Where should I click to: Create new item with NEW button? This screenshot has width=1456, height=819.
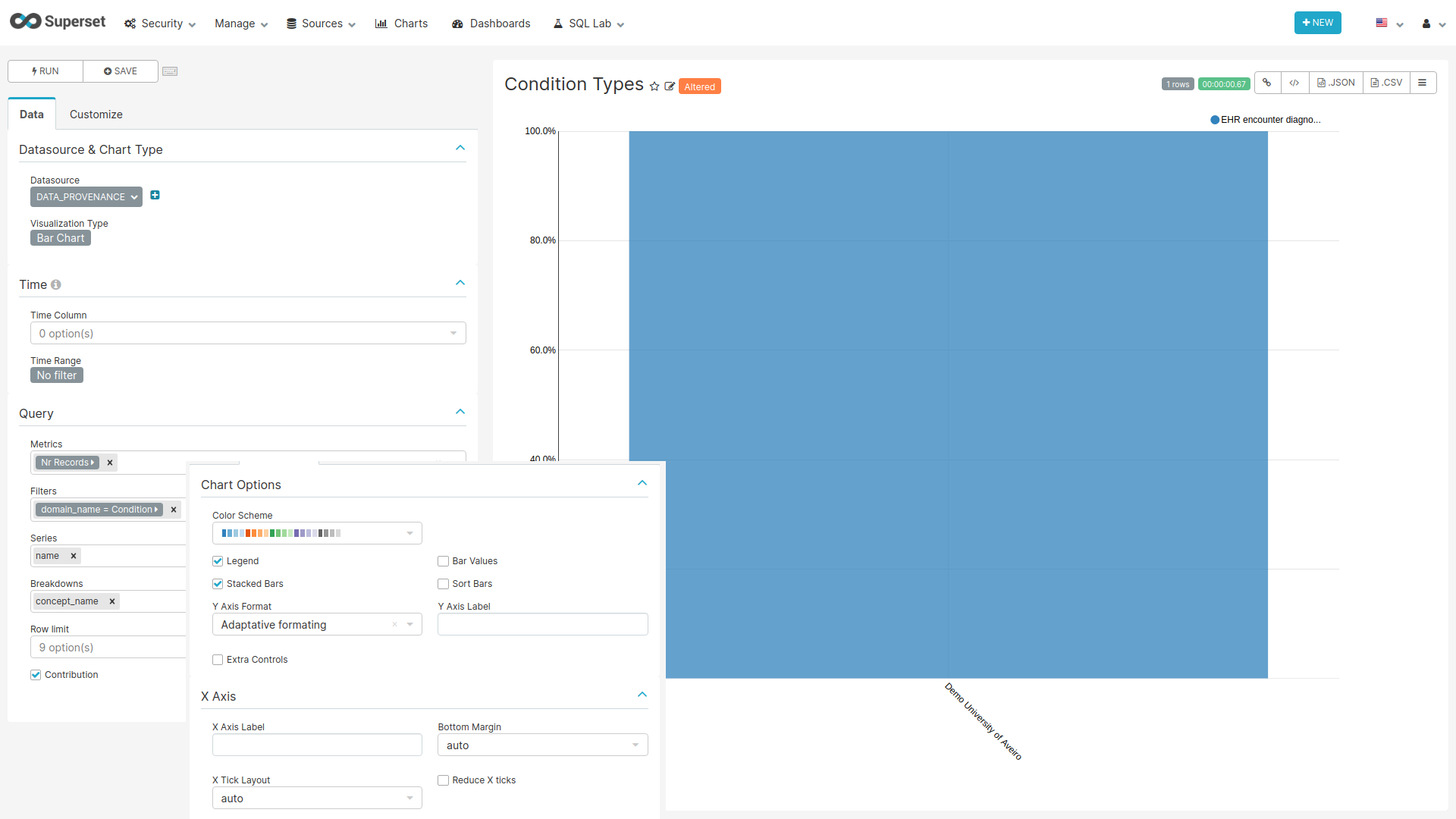pos(1317,23)
